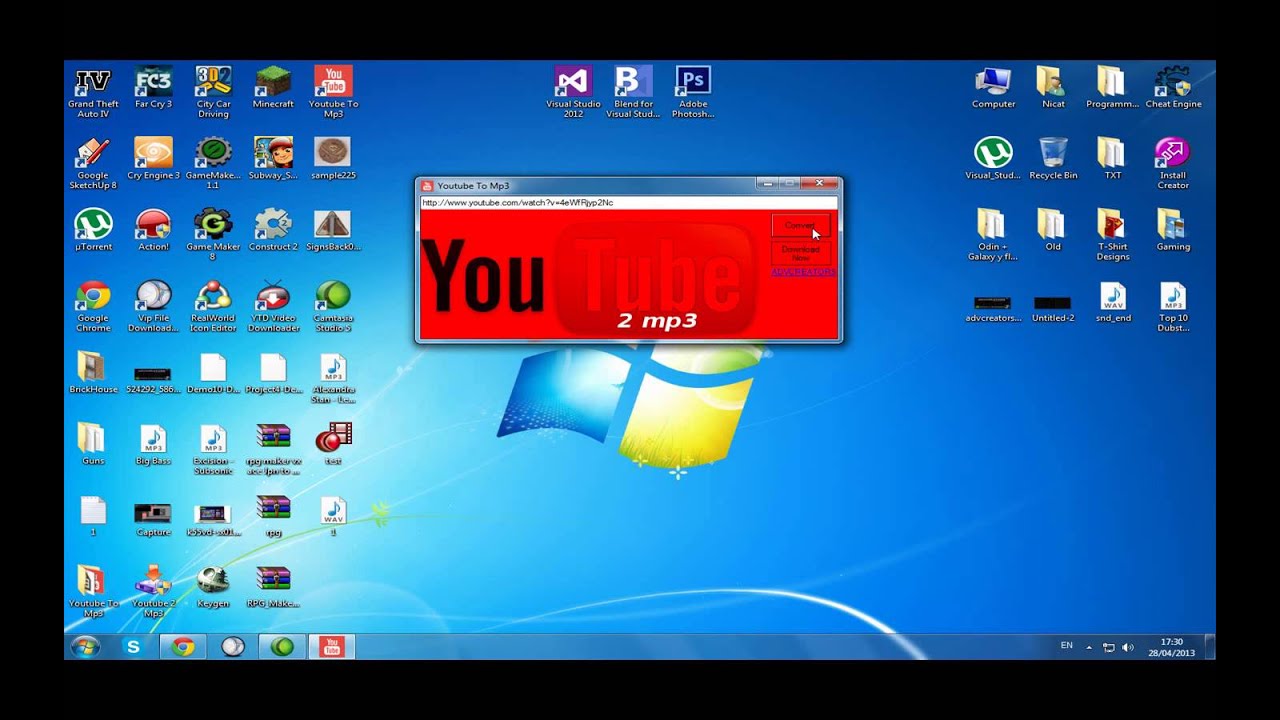
Task: Launch Far Cry 3 from the desktop
Action: click(x=153, y=88)
